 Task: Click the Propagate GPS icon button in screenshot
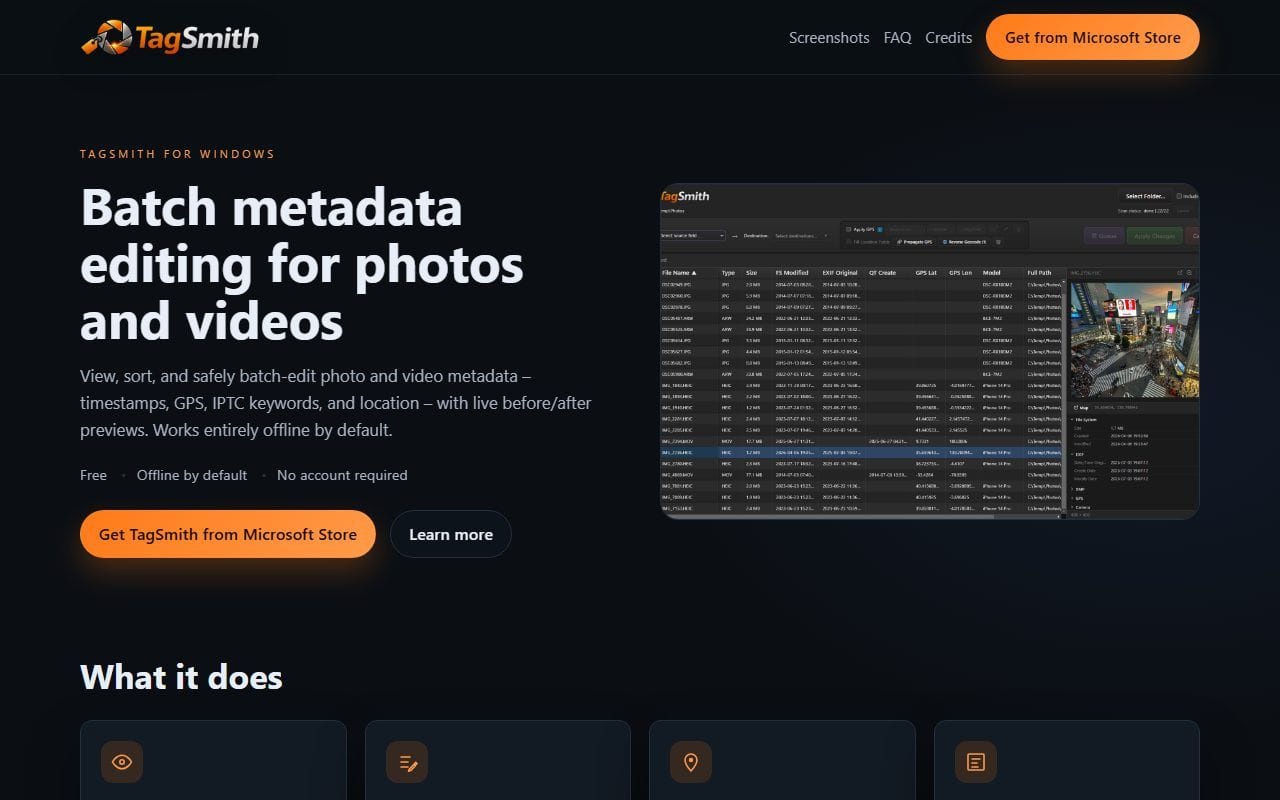[x=914, y=242]
